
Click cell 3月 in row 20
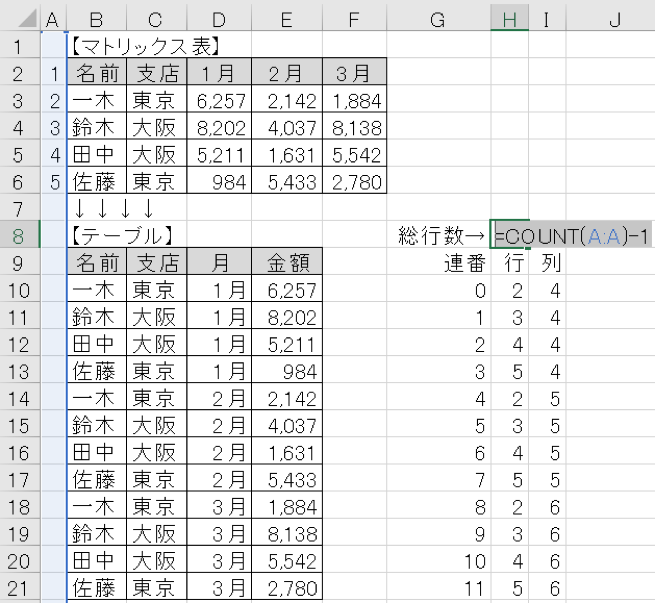pyautogui.click(x=219, y=561)
